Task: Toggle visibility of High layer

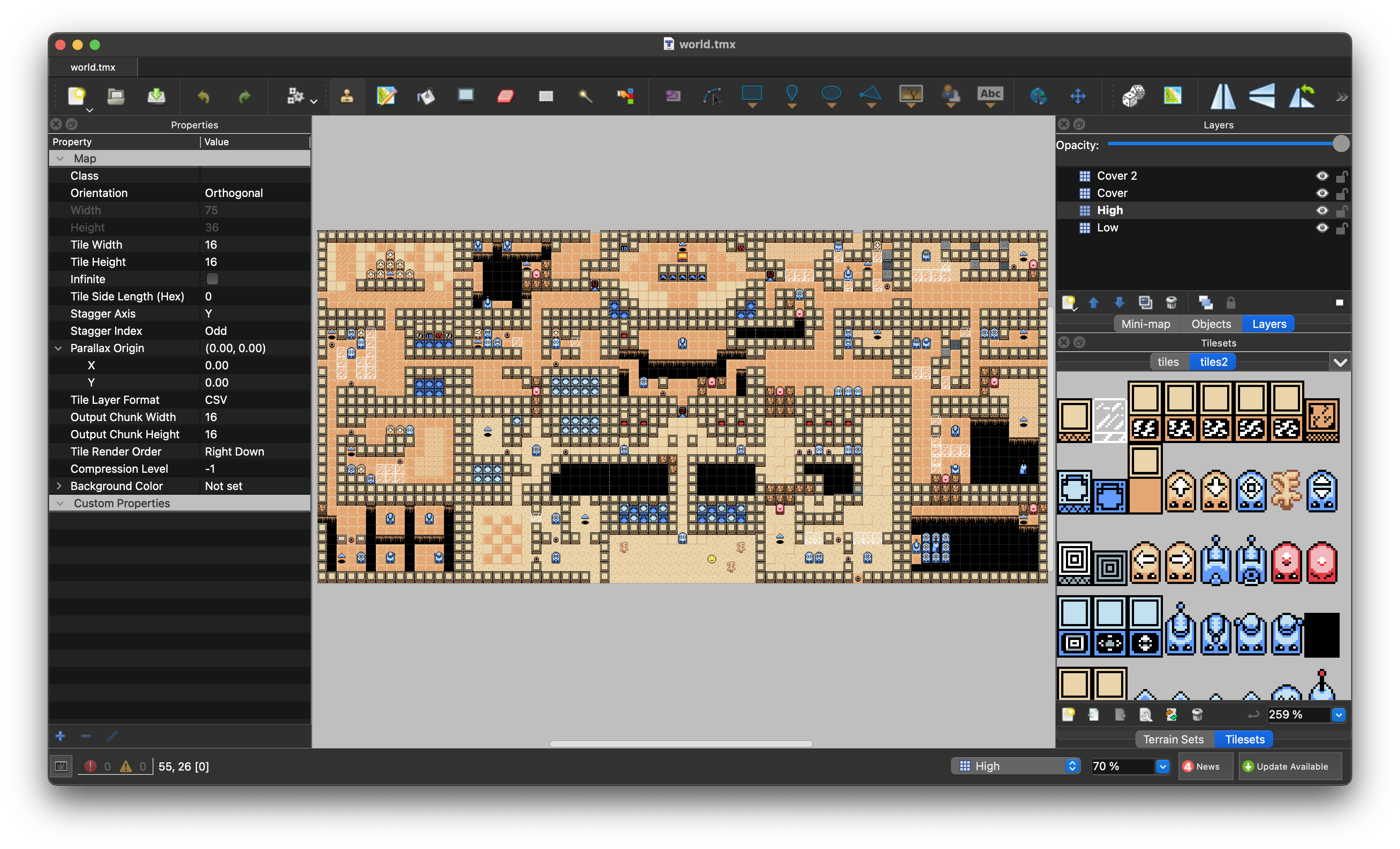Action: (1322, 210)
